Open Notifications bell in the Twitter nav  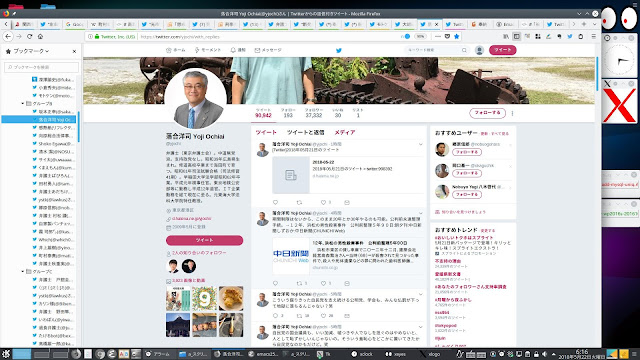238,50
